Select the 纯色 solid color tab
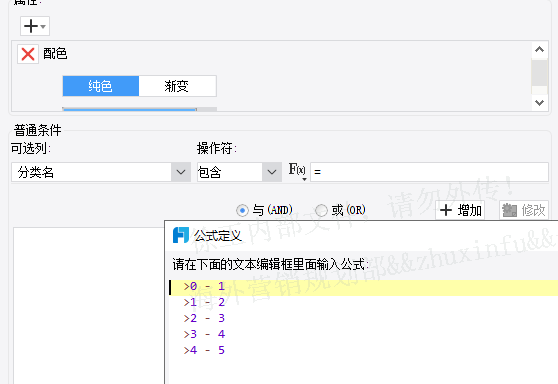Image resolution: width=558 pixels, height=384 pixels. (101, 86)
